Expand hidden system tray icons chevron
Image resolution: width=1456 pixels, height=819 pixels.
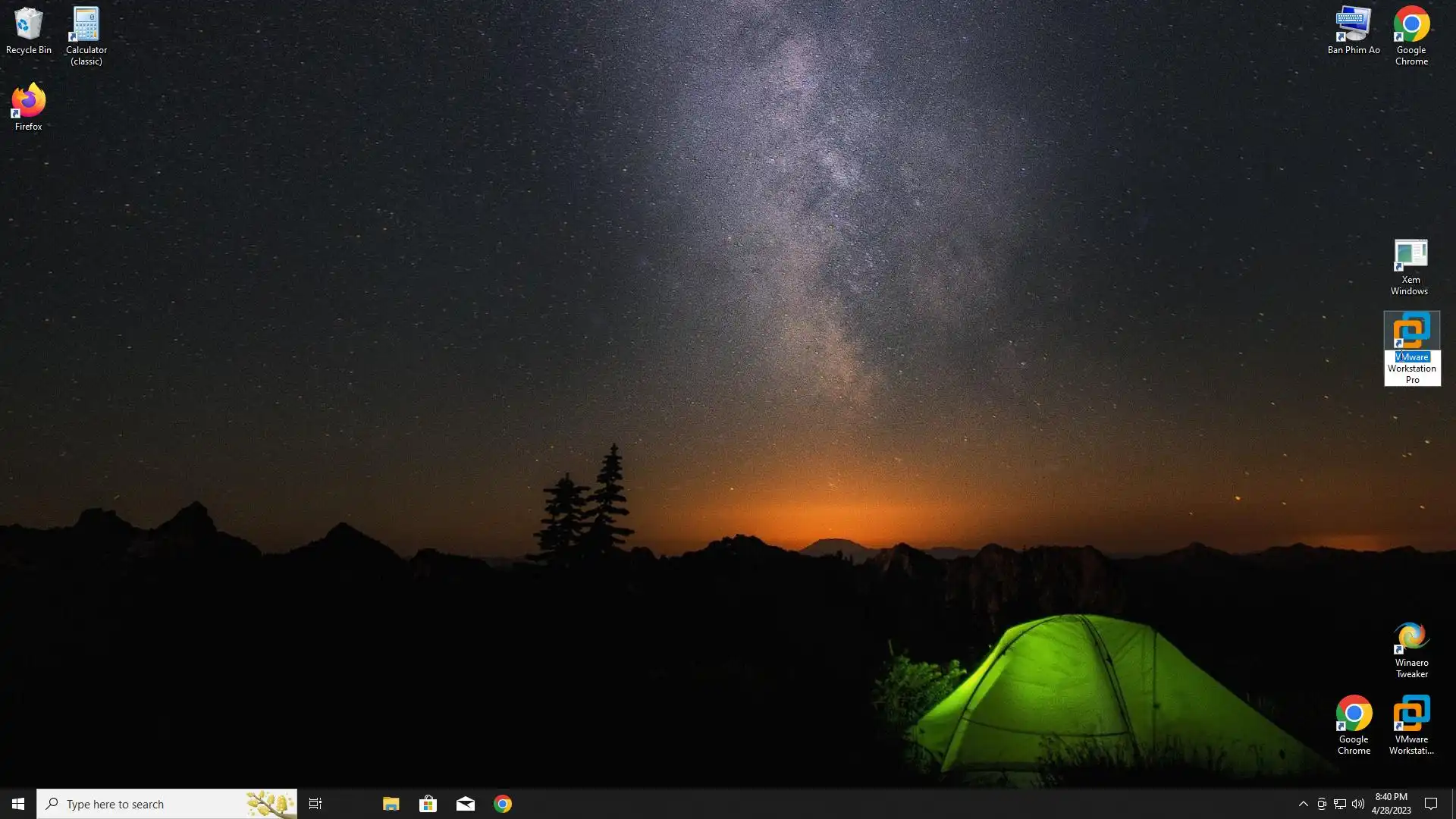click(1303, 804)
